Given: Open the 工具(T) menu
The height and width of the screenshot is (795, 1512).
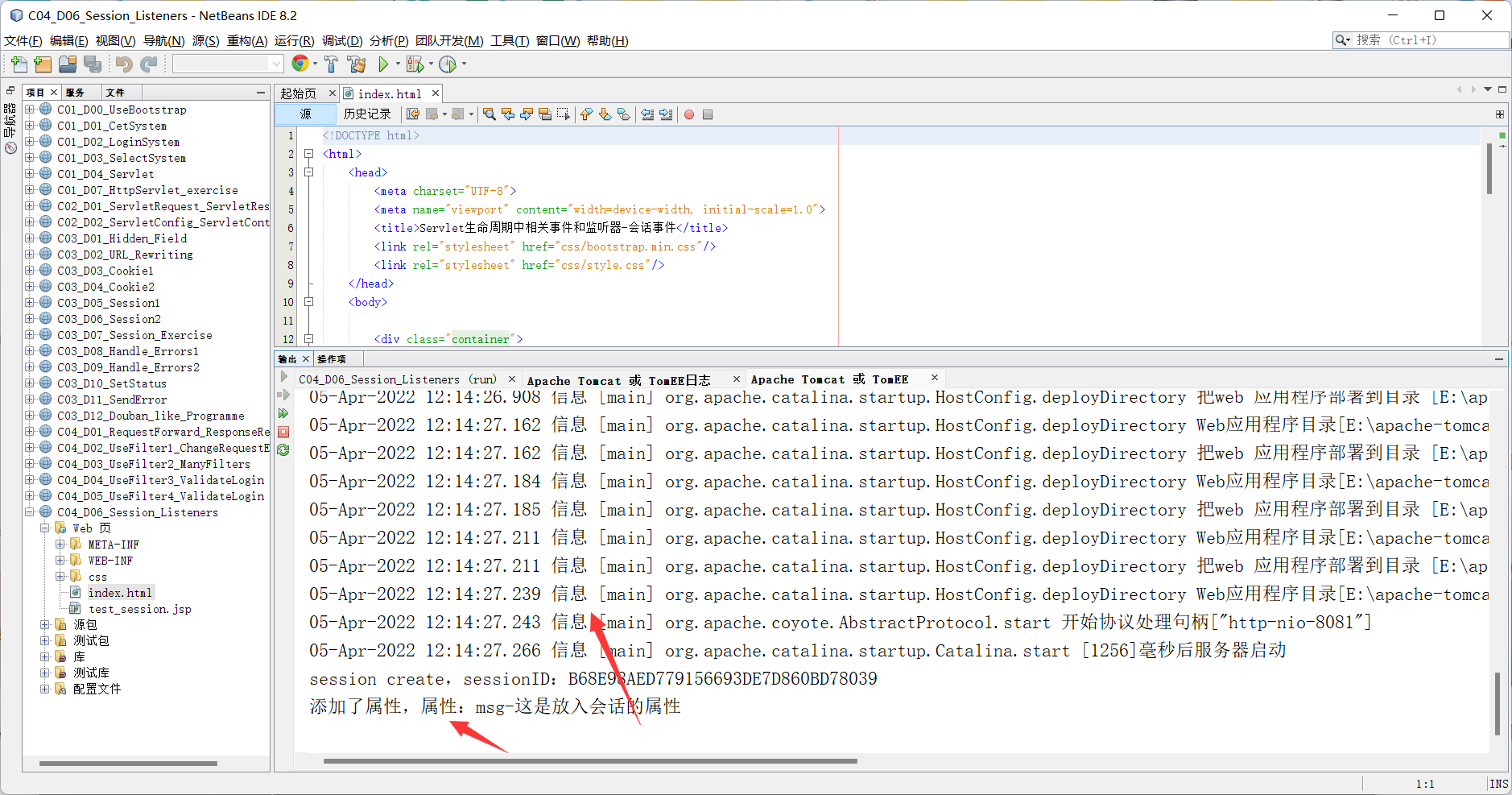Looking at the screenshot, I should tap(510, 40).
